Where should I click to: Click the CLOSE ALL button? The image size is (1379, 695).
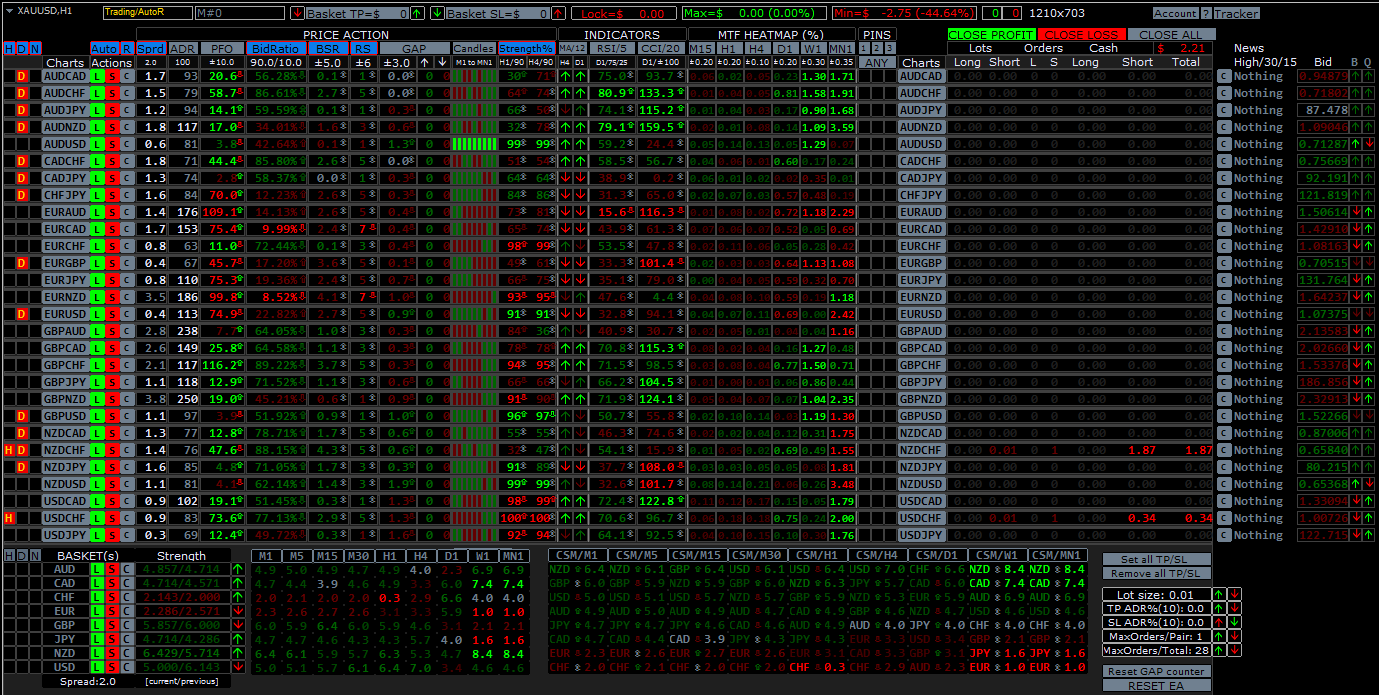pyautogui.click(x=1171, y=34)
